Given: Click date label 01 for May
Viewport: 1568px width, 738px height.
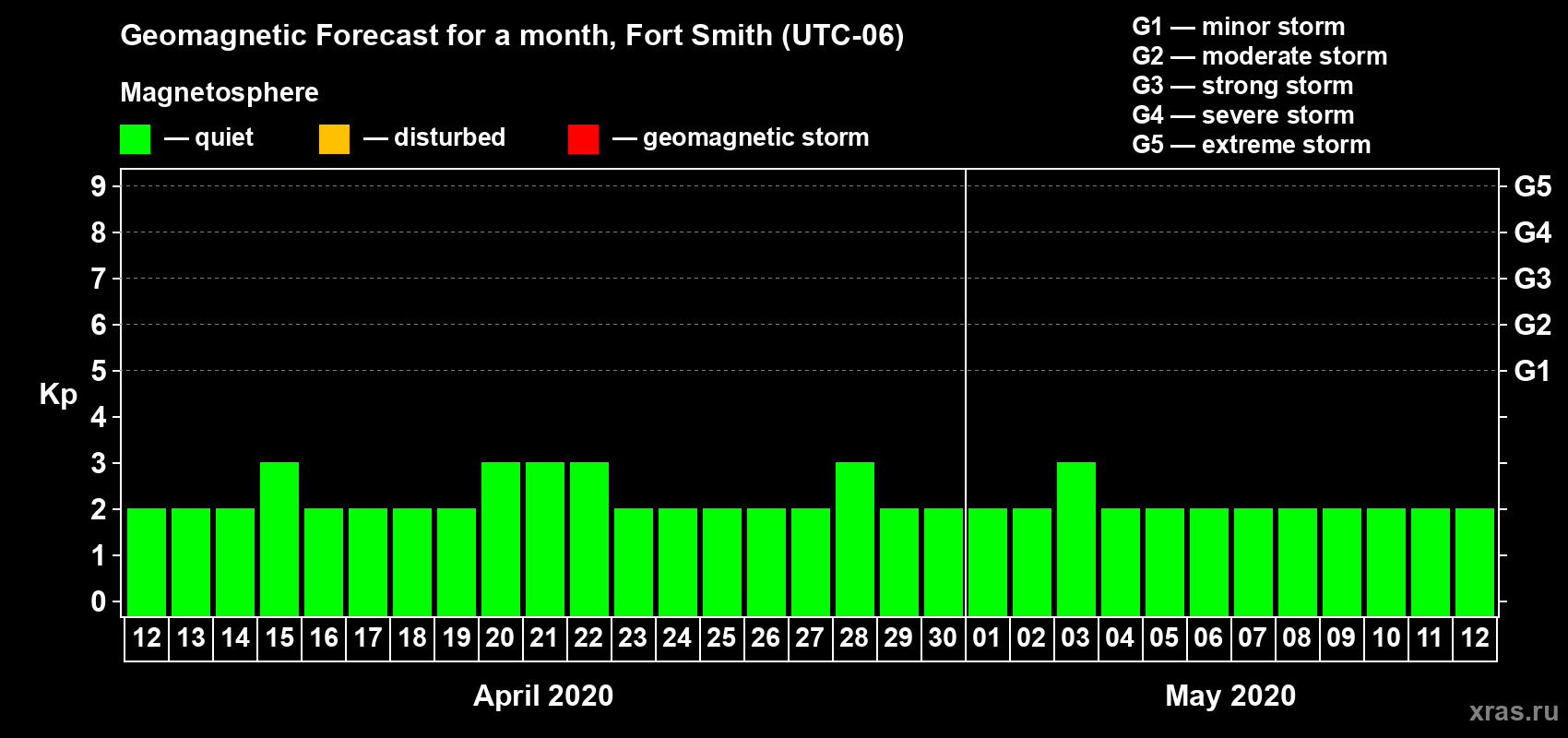Looking at the screenshot, I should (987, 638).
